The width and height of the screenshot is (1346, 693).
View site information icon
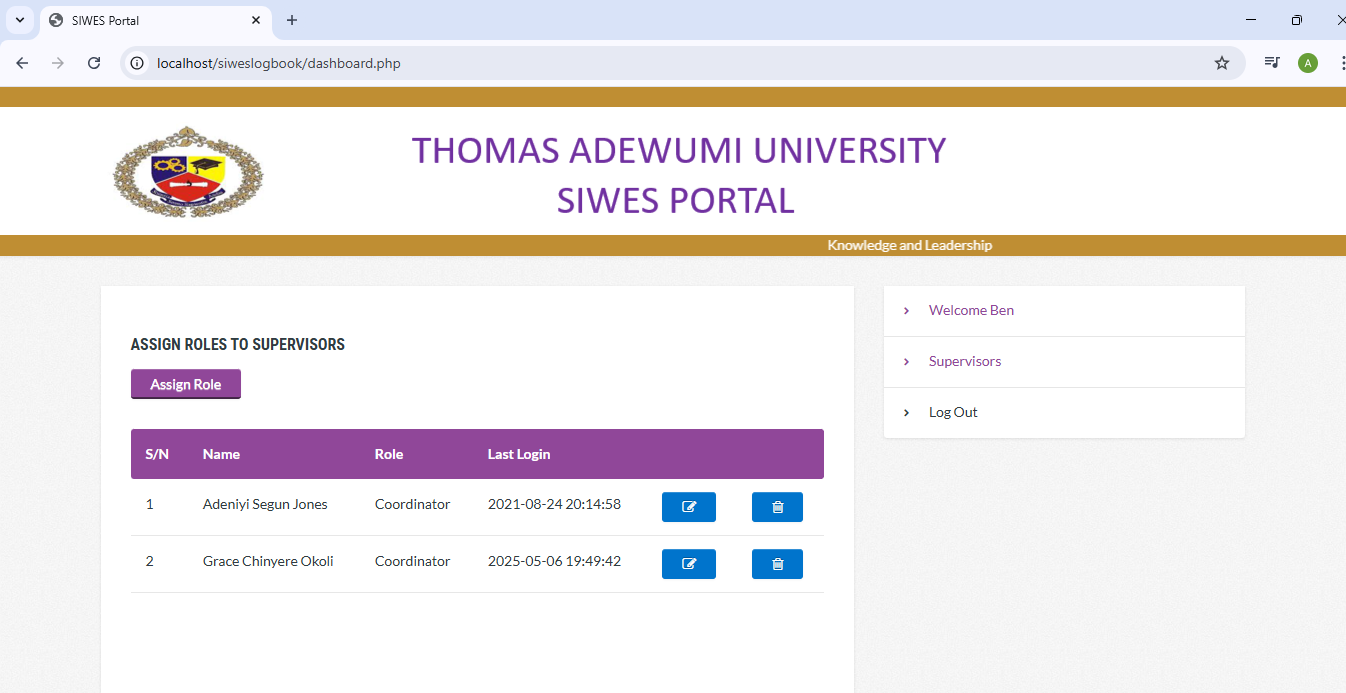tap(139, 63)
